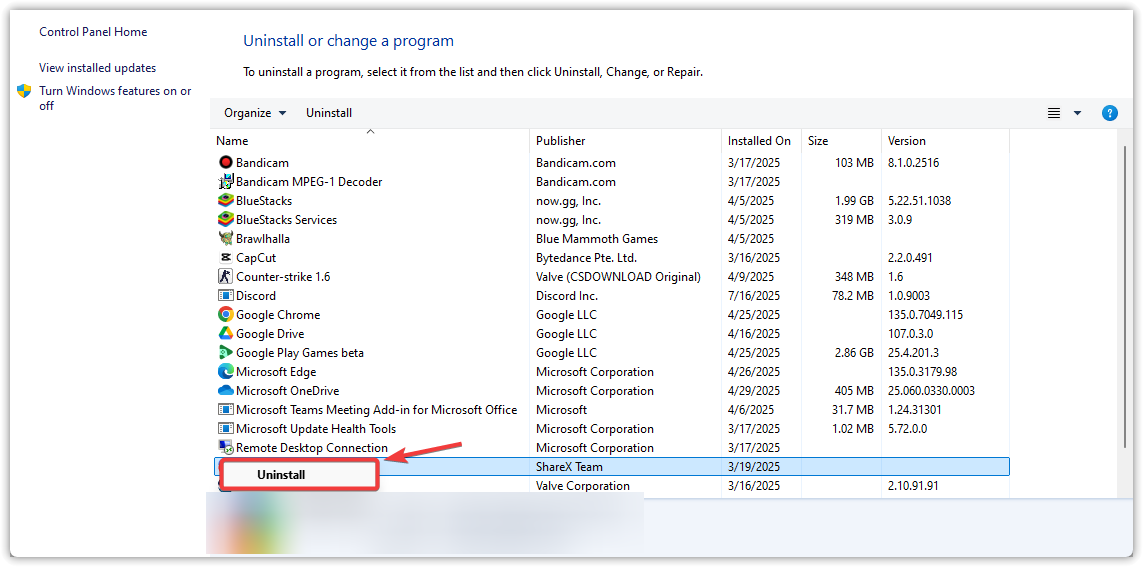
Task: Click the Google Drive icon
Action: pos(225,333)
